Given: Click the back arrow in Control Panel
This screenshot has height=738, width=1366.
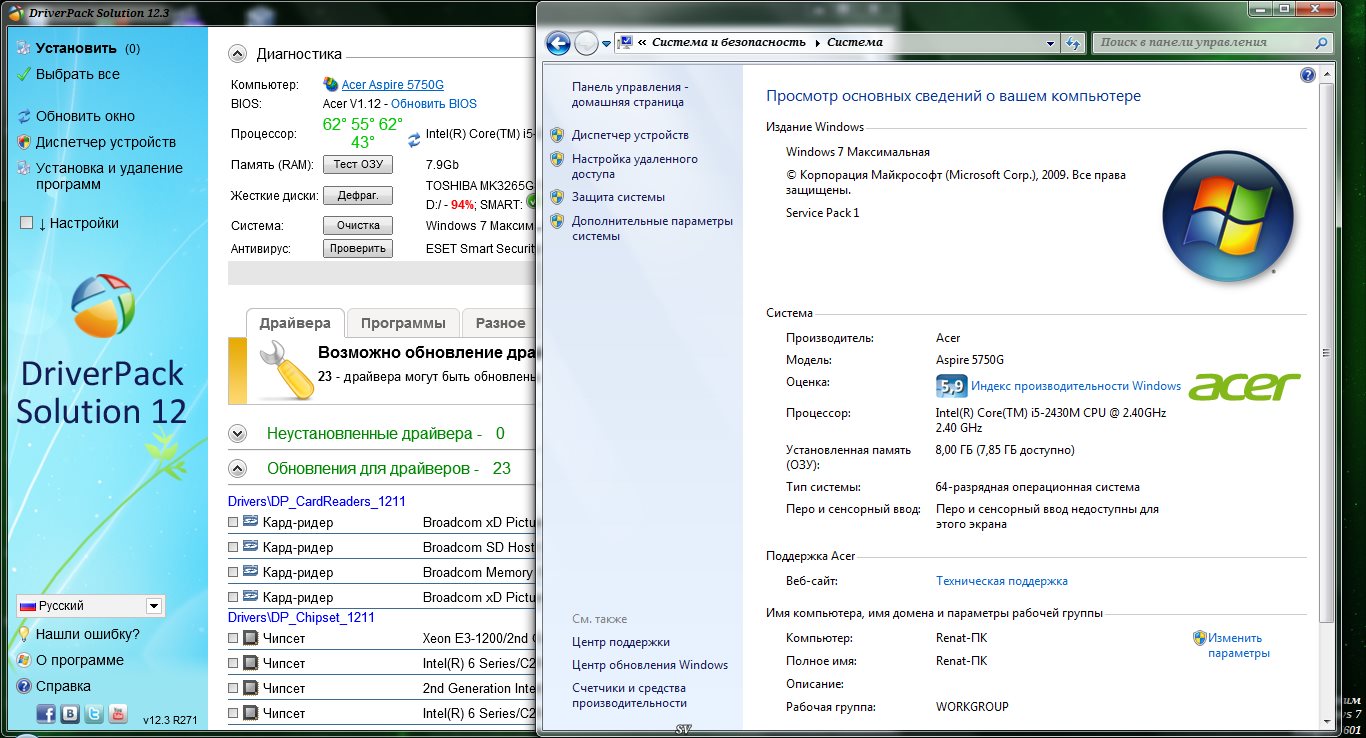Looking at the screenshot, I should point(558,43).
